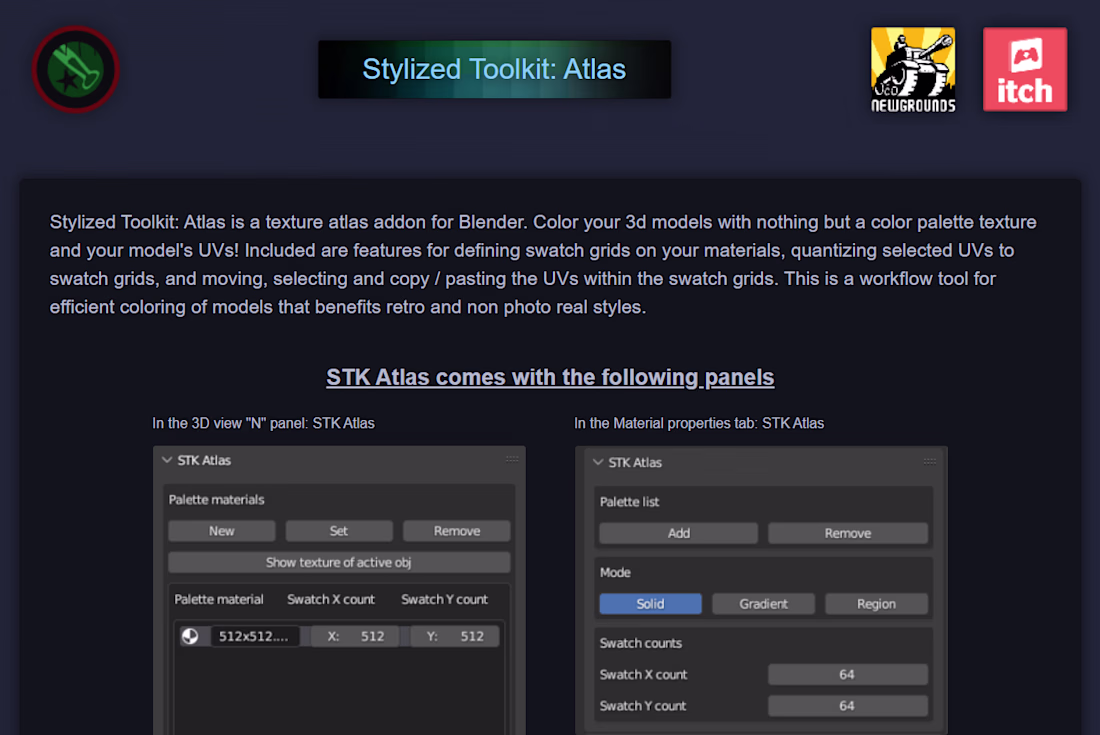Click the Stylized Toolkit: Atlas title banner
The height and width of the screenshot is (735, 1100).
click(495, 69)
